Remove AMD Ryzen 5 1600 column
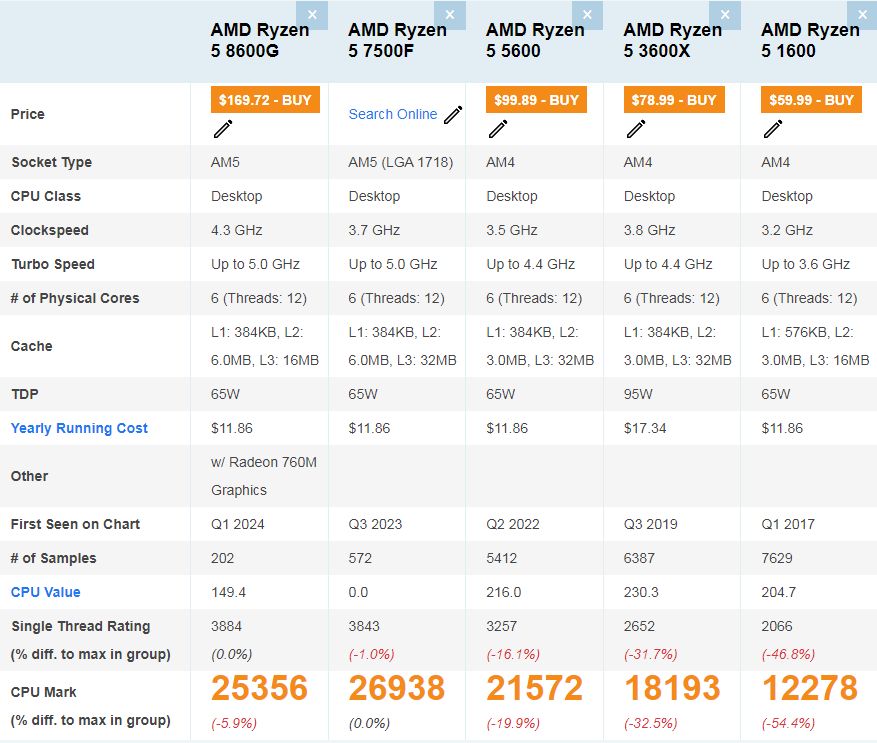 pyautogui.click(x=862, y=15)
